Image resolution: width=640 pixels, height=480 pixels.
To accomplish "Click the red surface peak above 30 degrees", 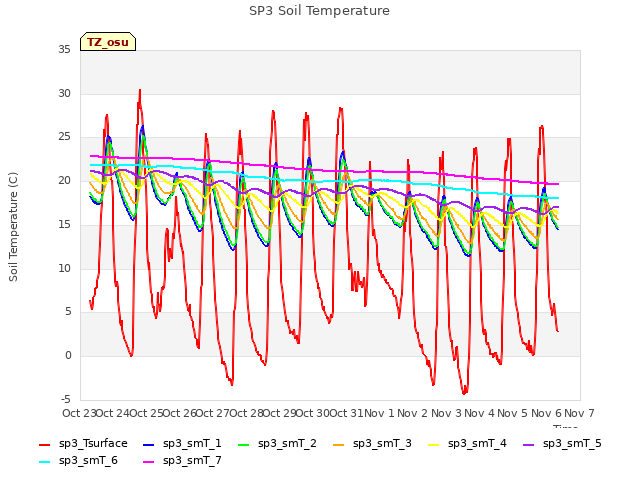I will (x=140, y=91).
